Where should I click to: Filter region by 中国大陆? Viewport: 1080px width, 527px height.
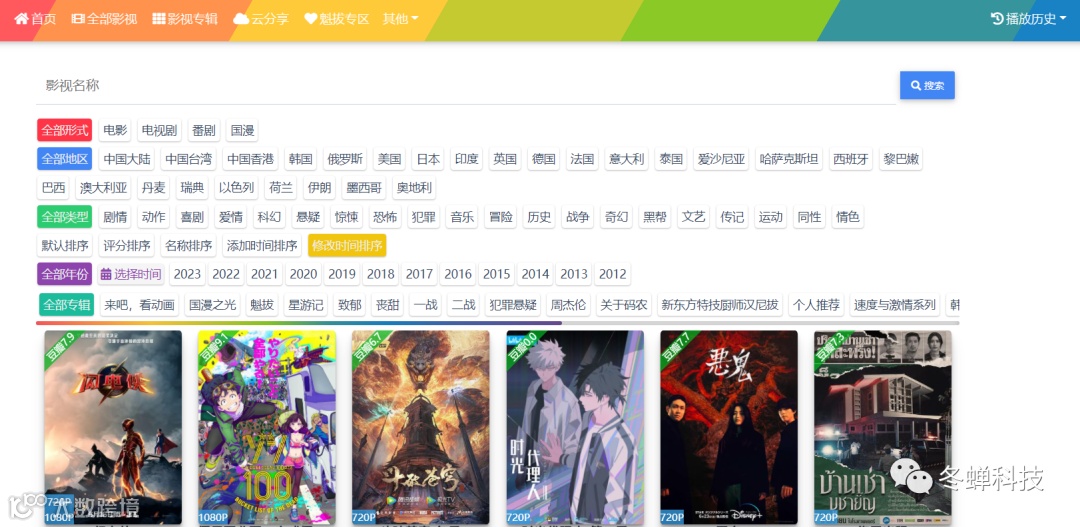click(x=127, y=159)
